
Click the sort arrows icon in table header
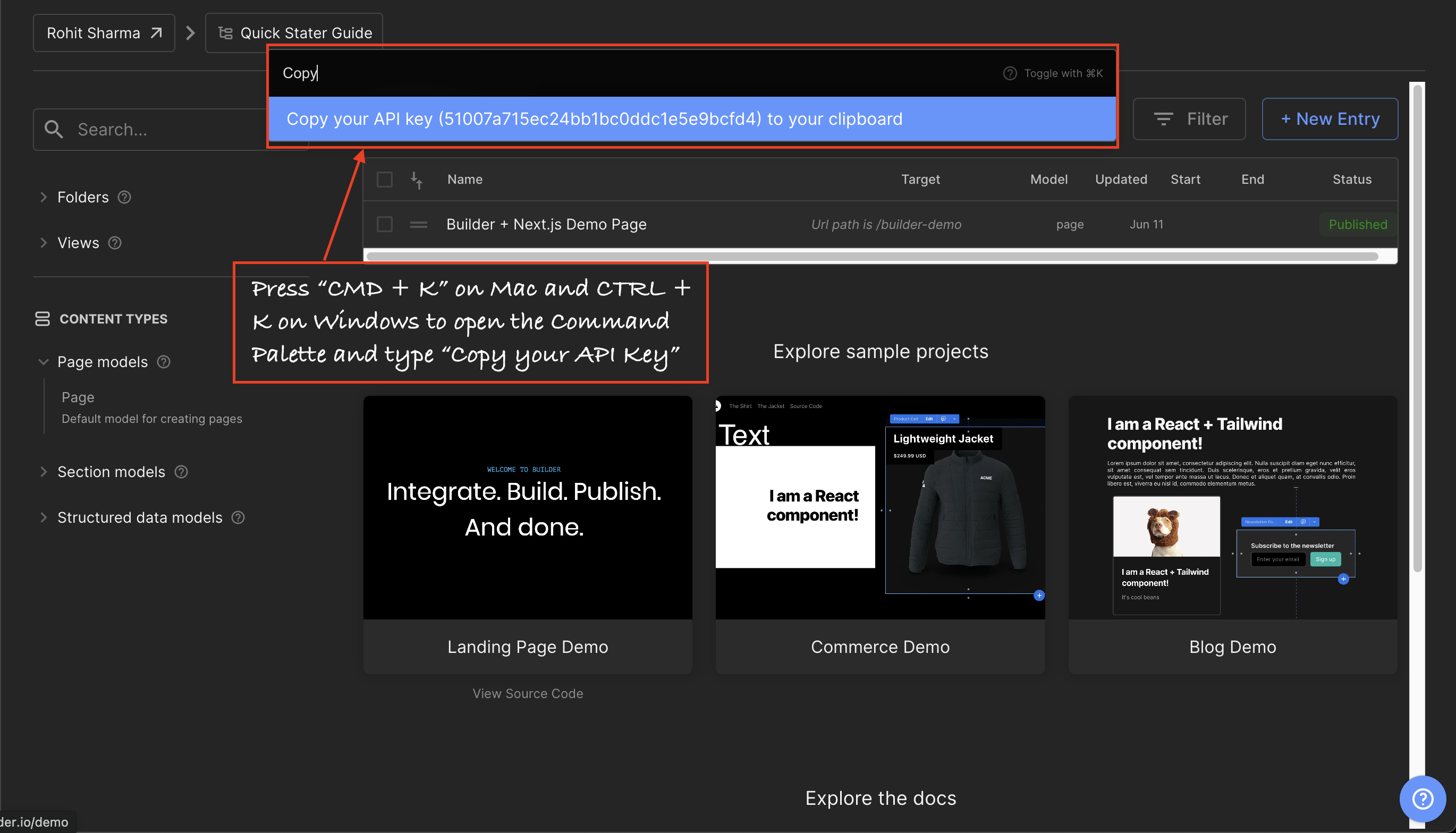pyautogui.click(x=417, y=180)
